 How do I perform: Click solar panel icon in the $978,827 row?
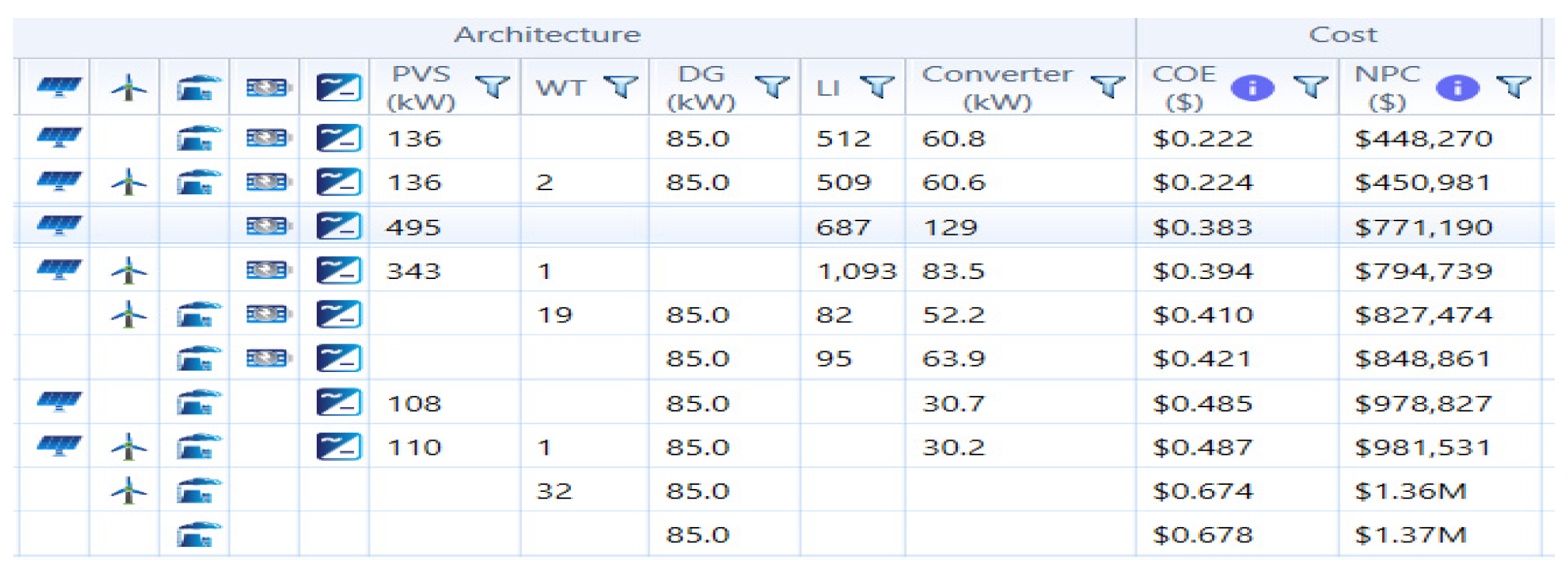[59, 402]
